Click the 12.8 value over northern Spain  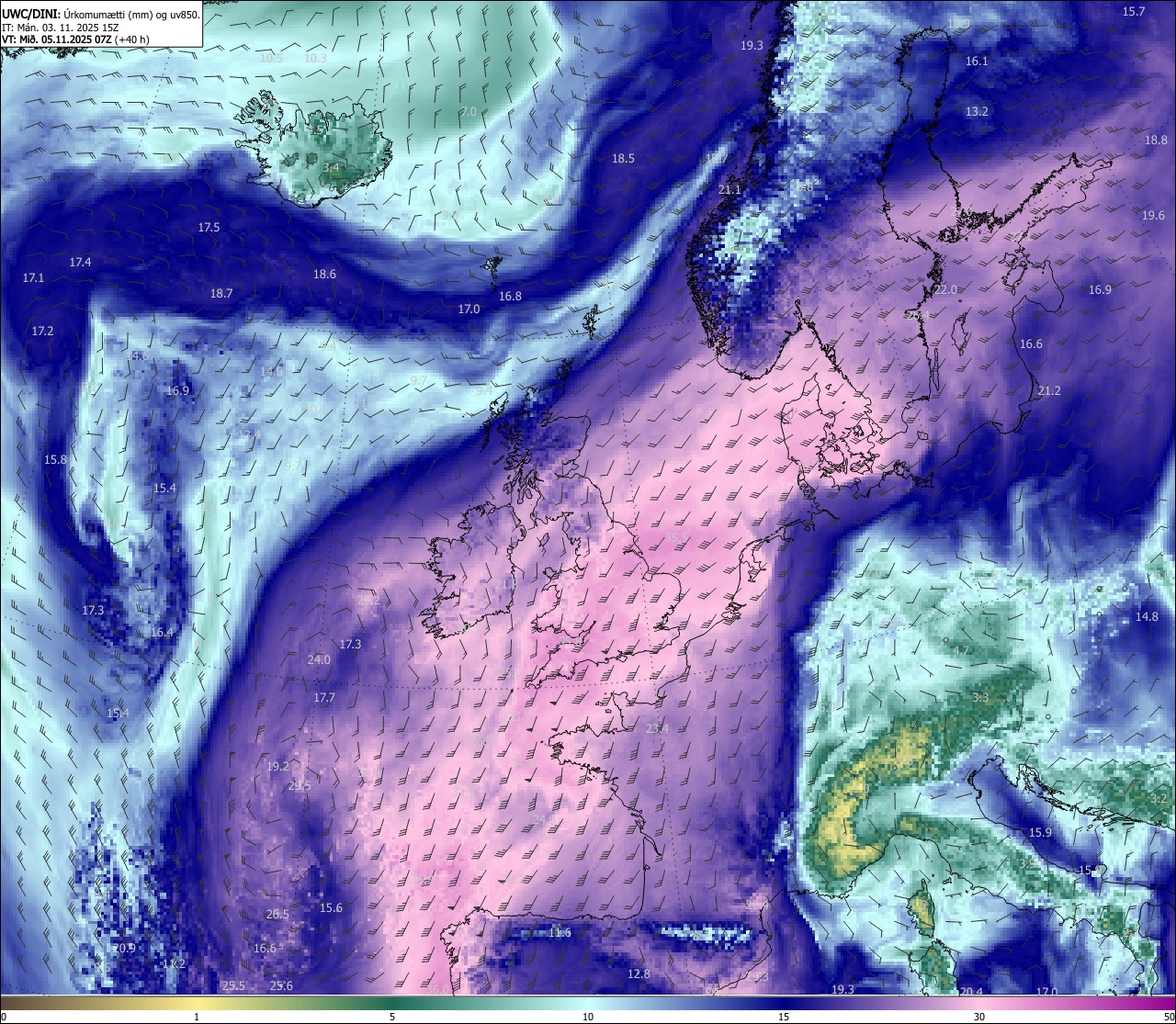(x=639, y=974)
